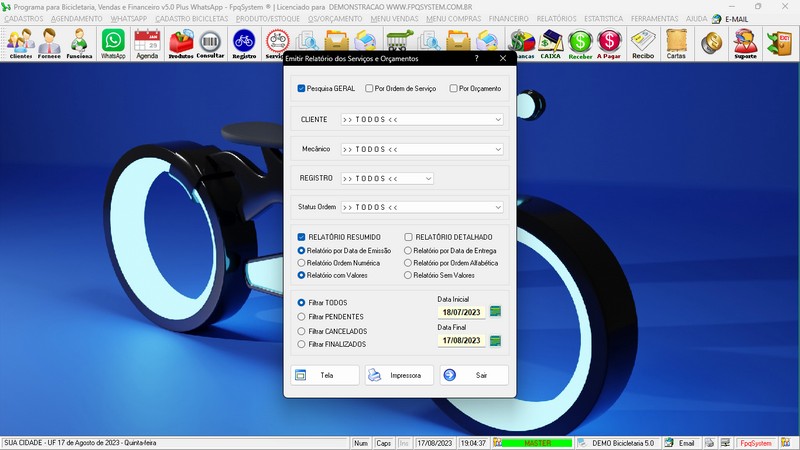Open the Registro bicycle icon
The width and height of the screenshot is (800, 450).
click(x=243, y=43)
